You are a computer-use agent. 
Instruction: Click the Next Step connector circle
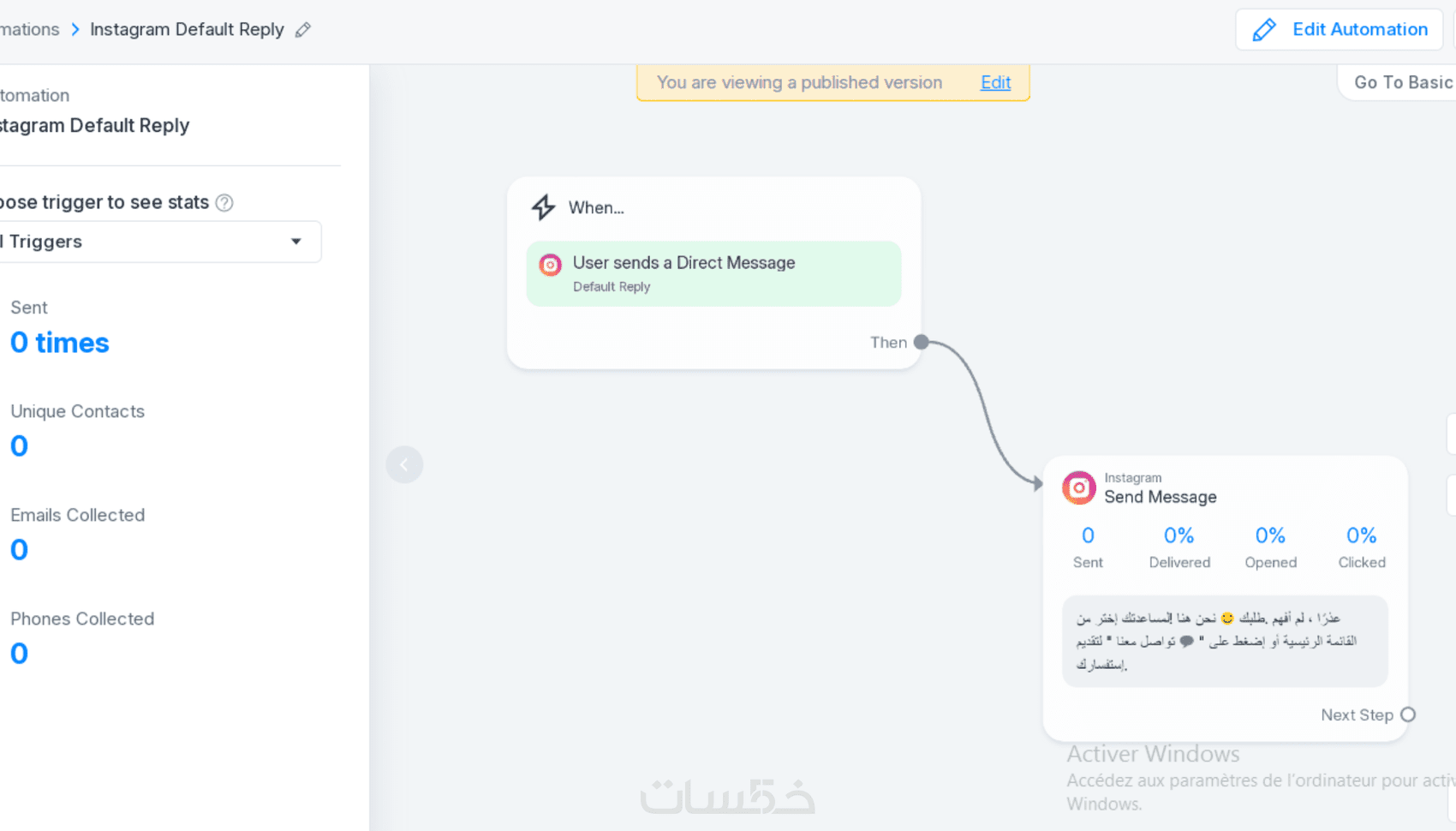pos(1408,714)
